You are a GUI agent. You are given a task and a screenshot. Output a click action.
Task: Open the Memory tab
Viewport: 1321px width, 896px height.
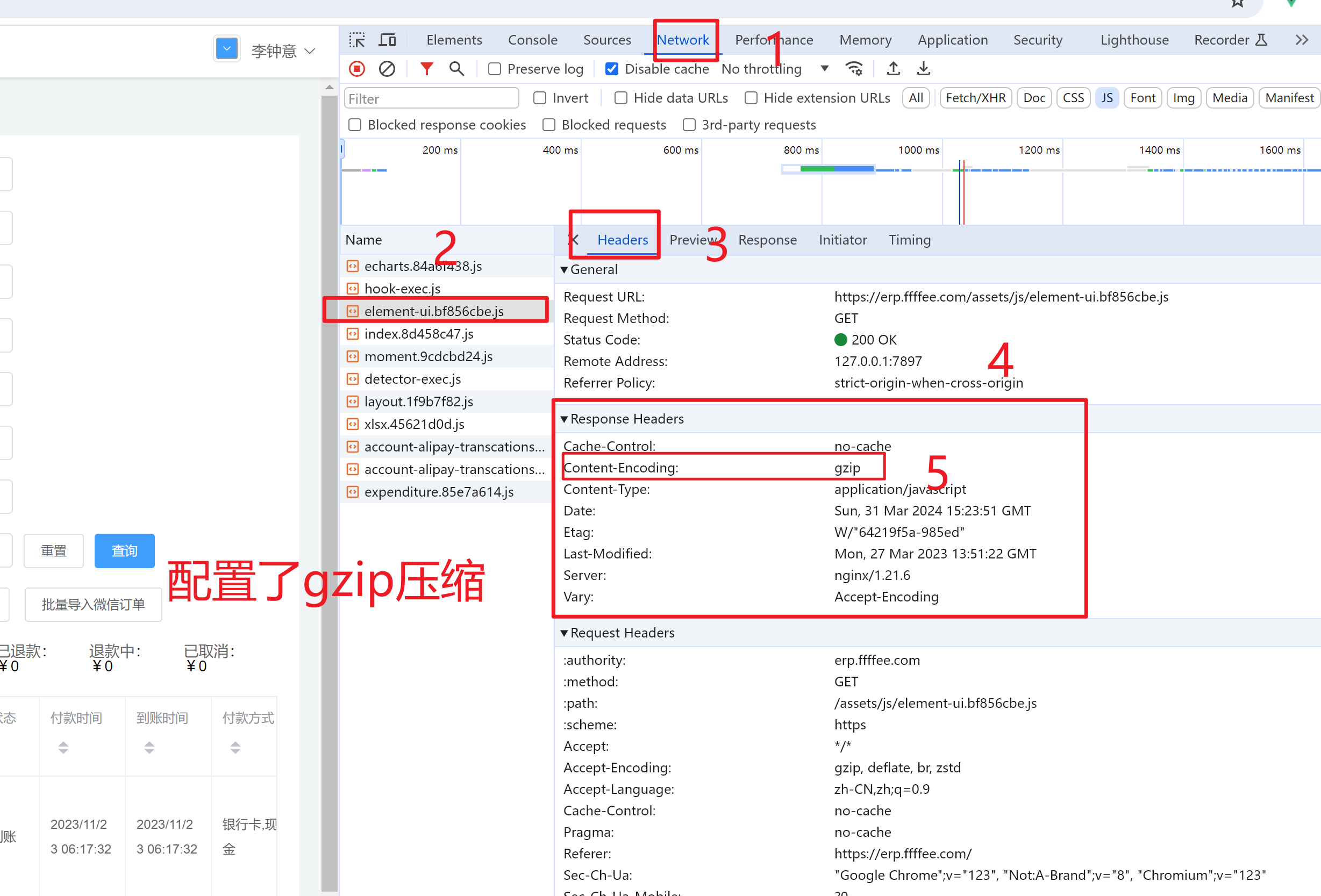865,40
